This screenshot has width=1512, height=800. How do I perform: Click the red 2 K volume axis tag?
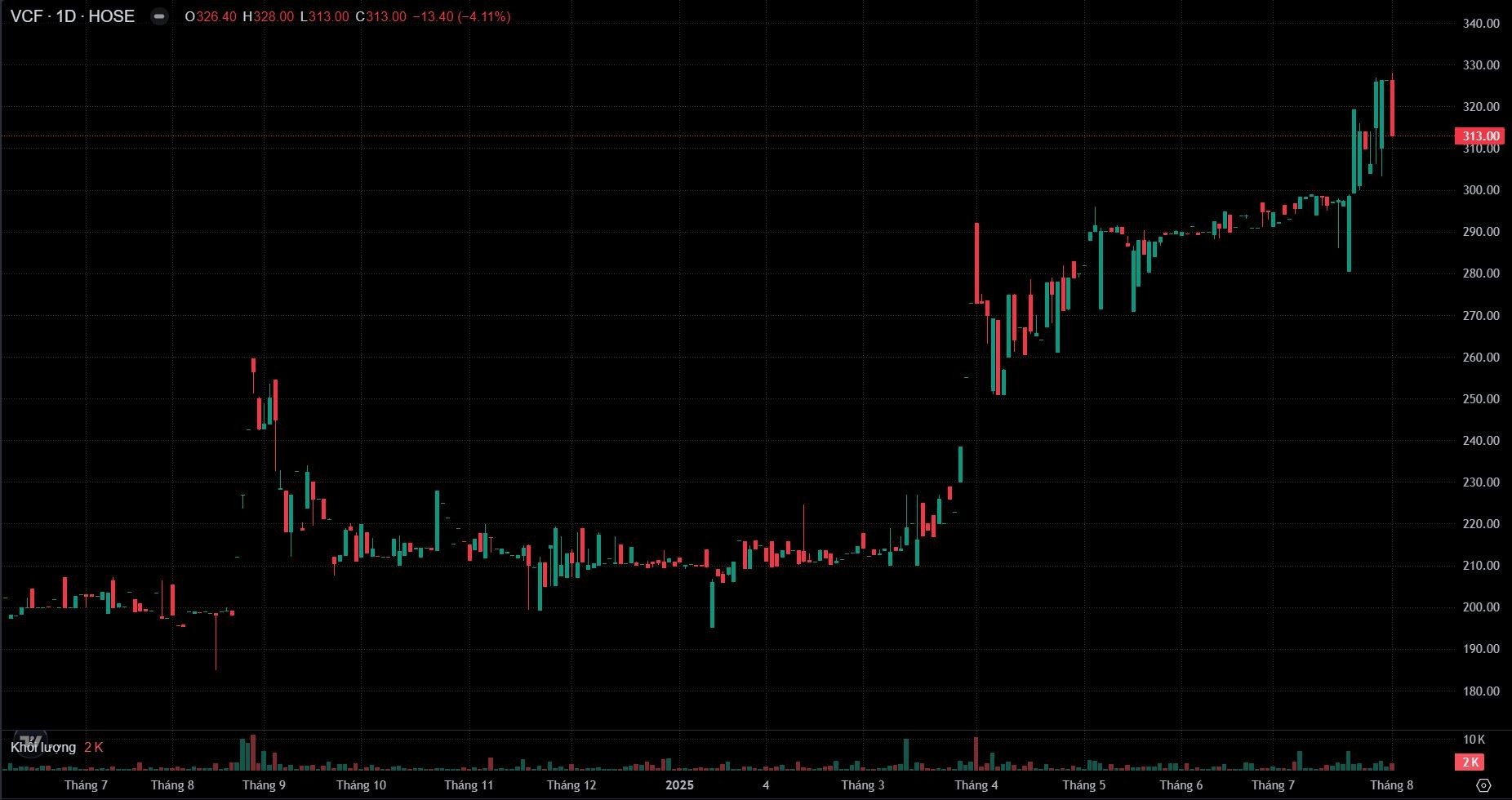click(x=1470, y=762)
